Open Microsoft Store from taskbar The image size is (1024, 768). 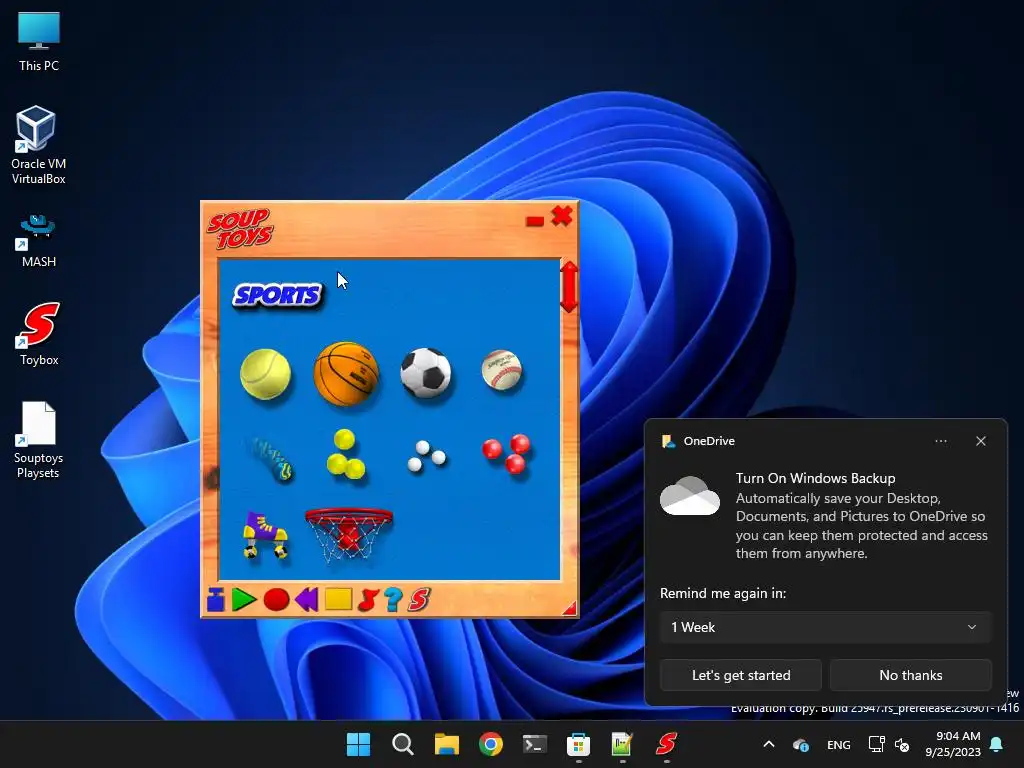579,744
